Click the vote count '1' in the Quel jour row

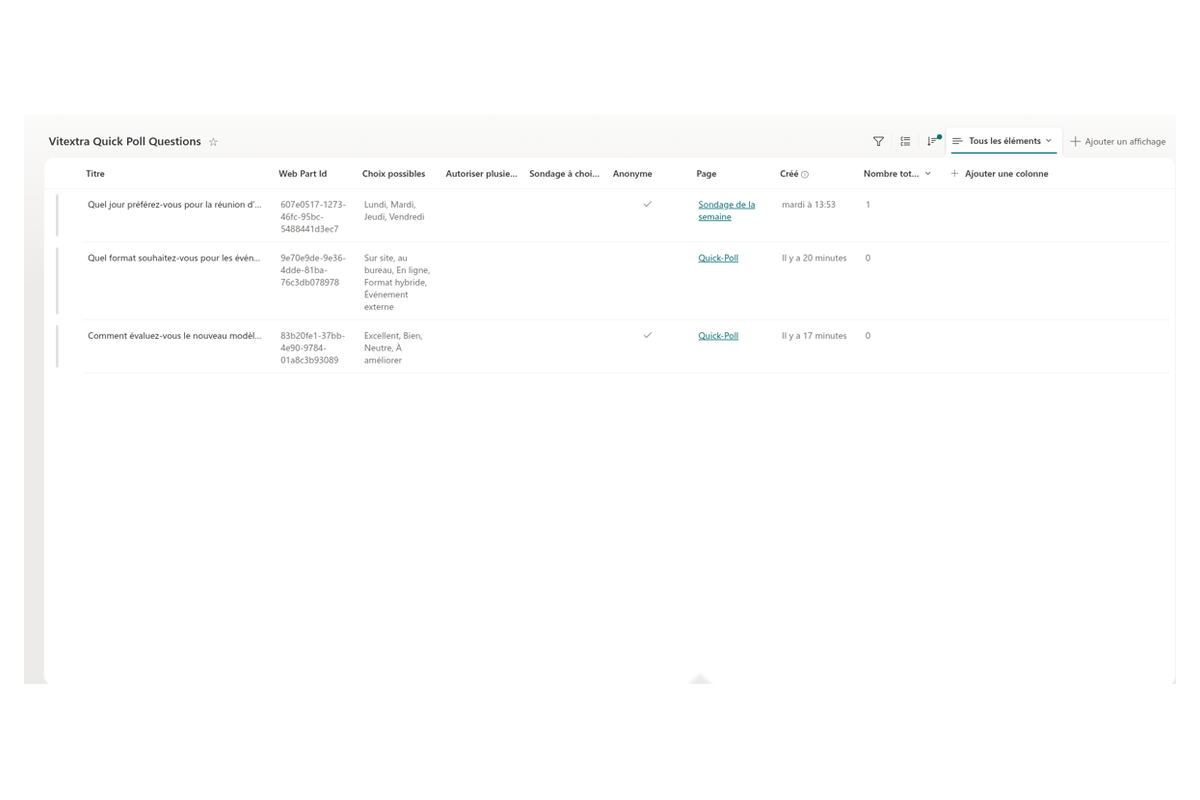(868, 205)
